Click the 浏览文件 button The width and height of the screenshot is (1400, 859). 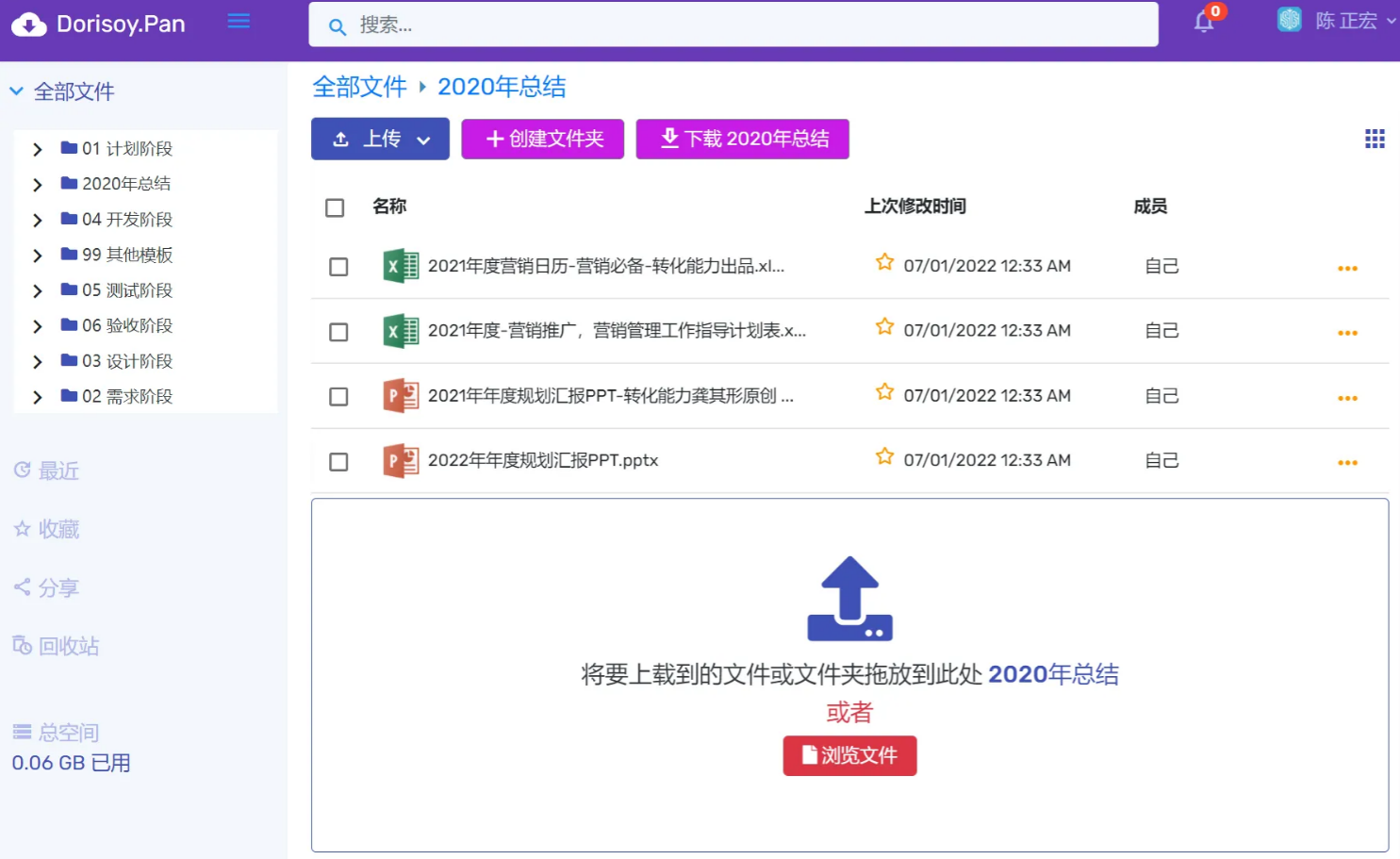click(849, 755)
